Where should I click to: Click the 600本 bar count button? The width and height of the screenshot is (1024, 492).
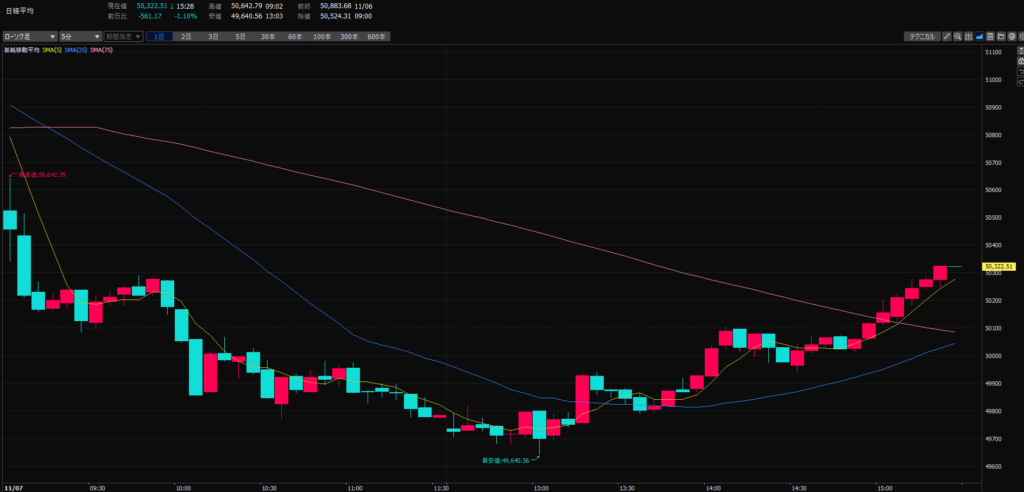coord(375,36)
